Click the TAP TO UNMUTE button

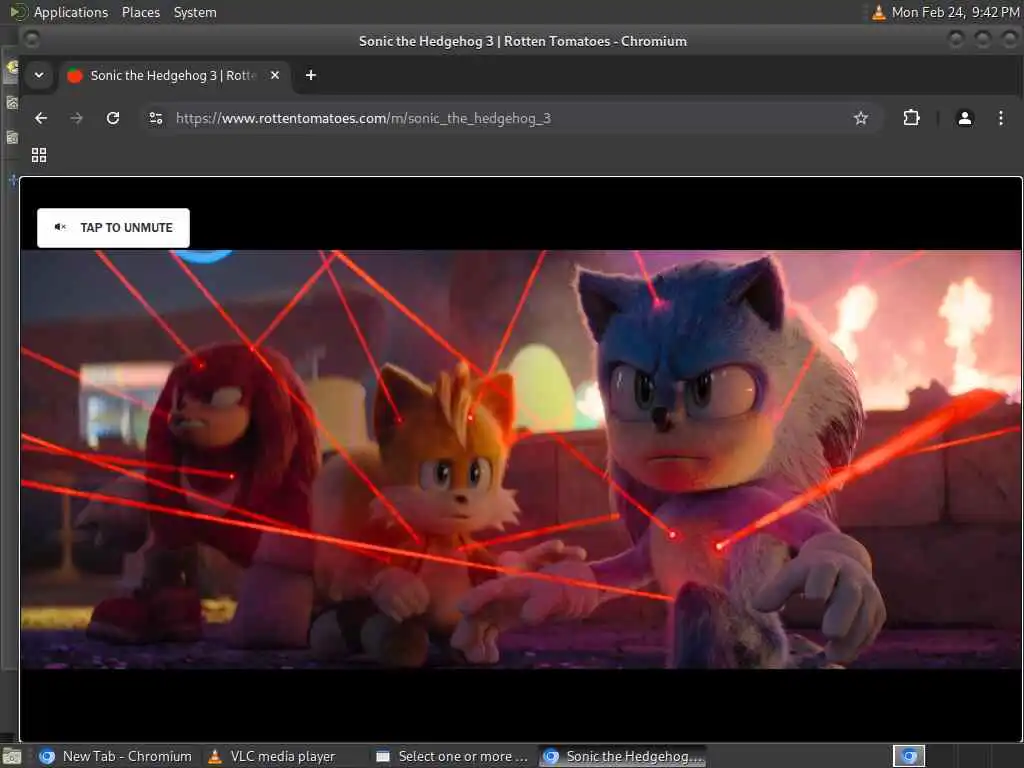pos(113,228)
